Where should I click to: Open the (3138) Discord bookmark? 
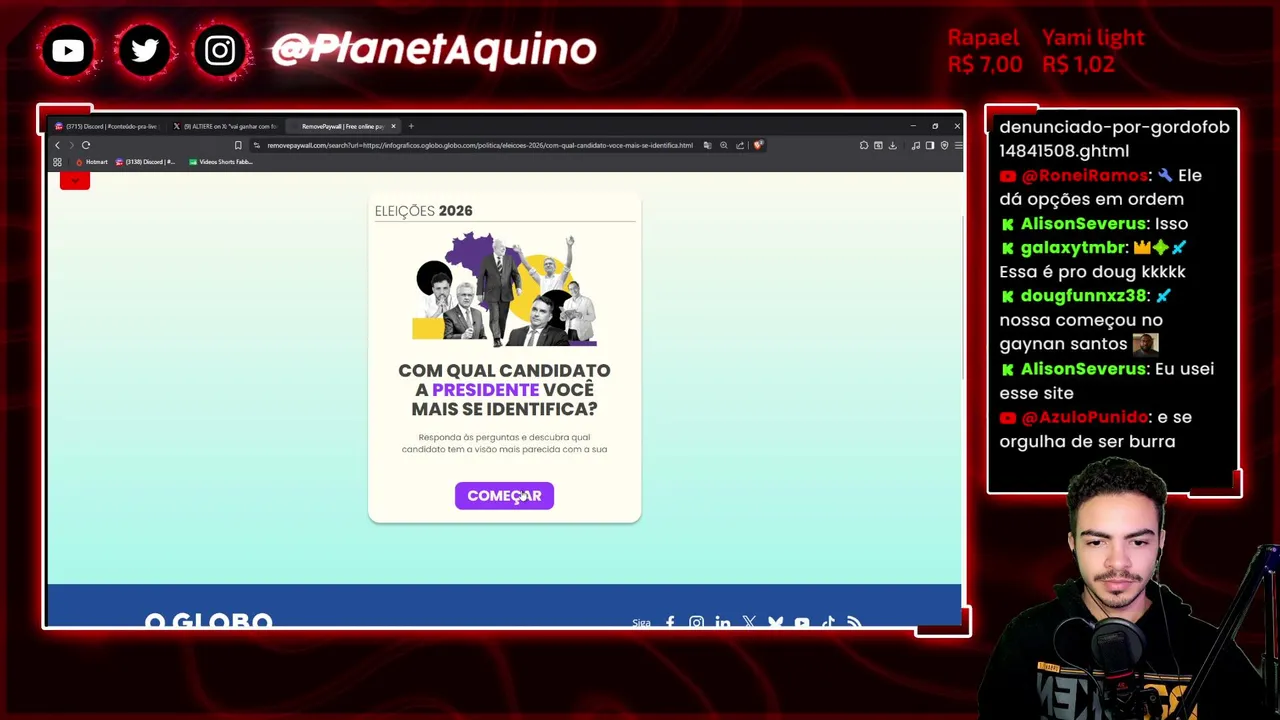tap(145, 162)
